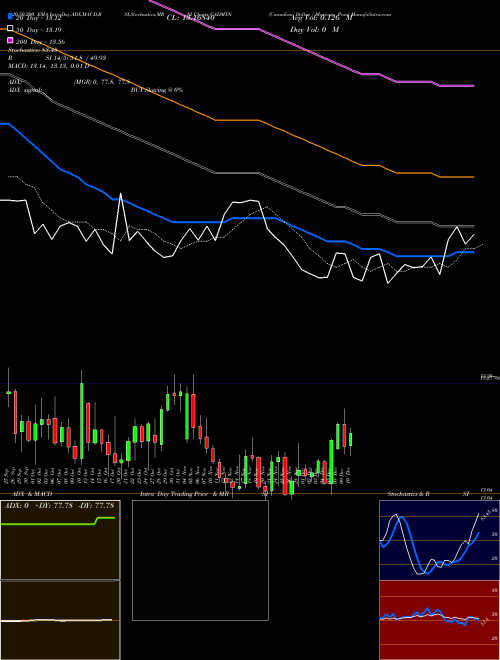Click the 'BUY Slowing @ 0%' text
This screenshot has width=500, height=660.
(157, 90)
